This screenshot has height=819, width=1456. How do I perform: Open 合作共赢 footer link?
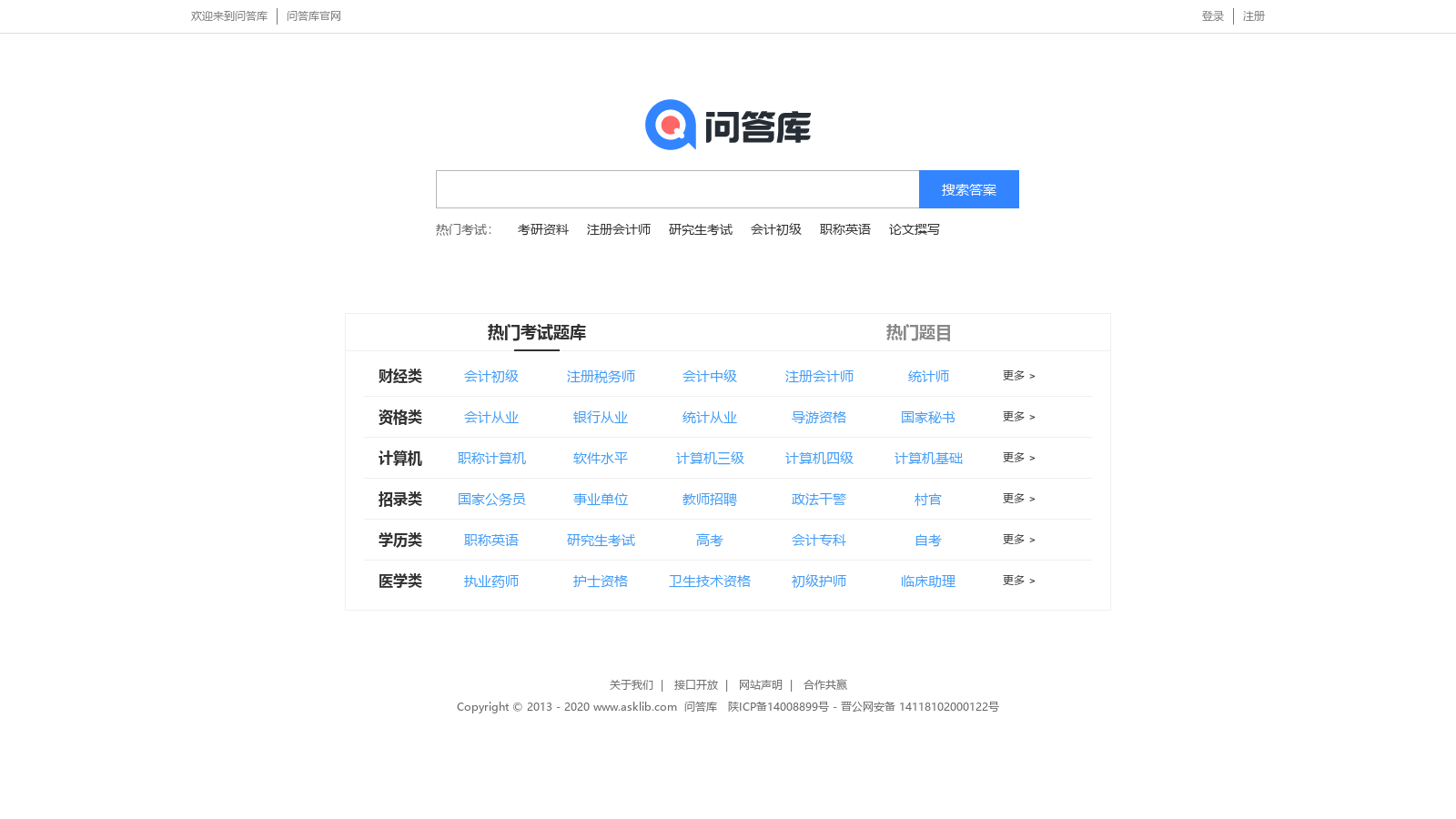coord(825,685)
